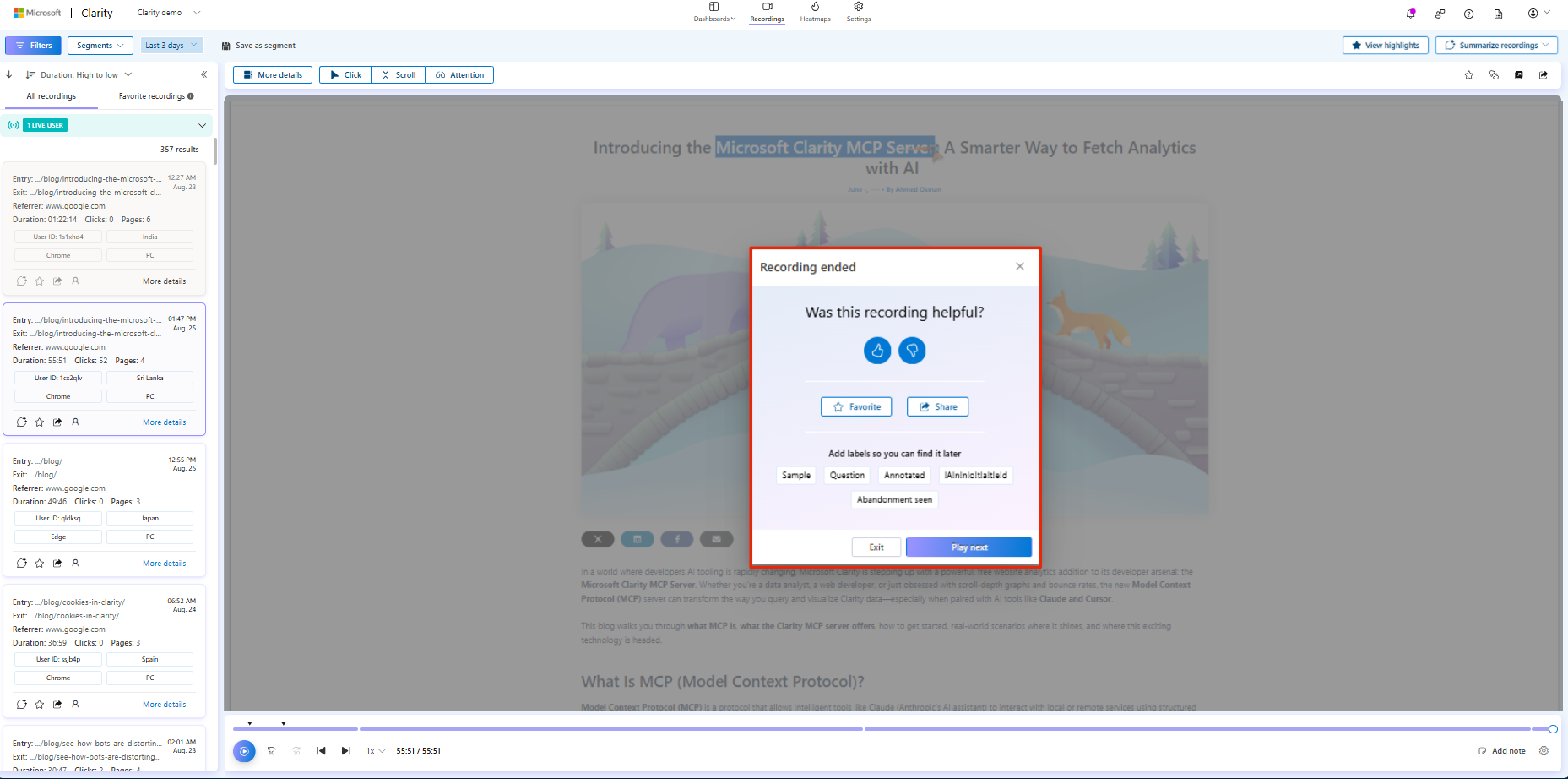1568x779 pixels.
Task: Open Summarize recordings options
Action: [x=1495, y=45]
